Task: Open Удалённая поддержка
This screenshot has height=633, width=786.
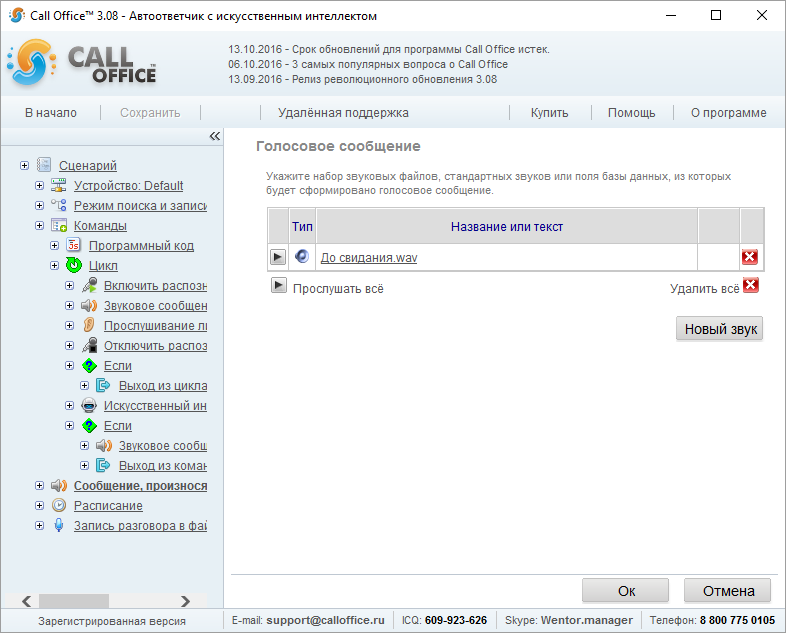Action: pos(343,113)
